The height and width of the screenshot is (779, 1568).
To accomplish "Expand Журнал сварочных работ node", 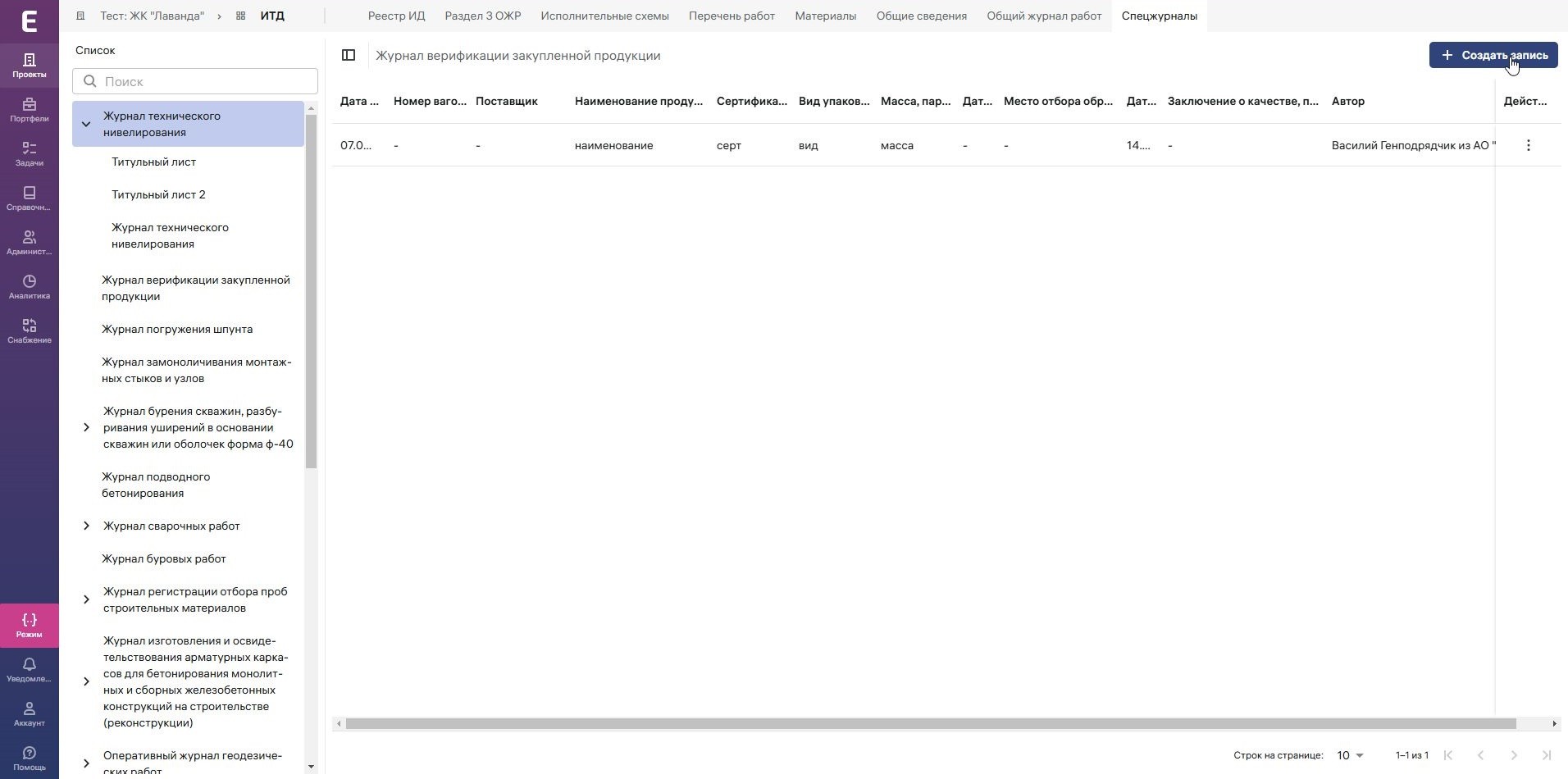I will click(x=86, y=526).
